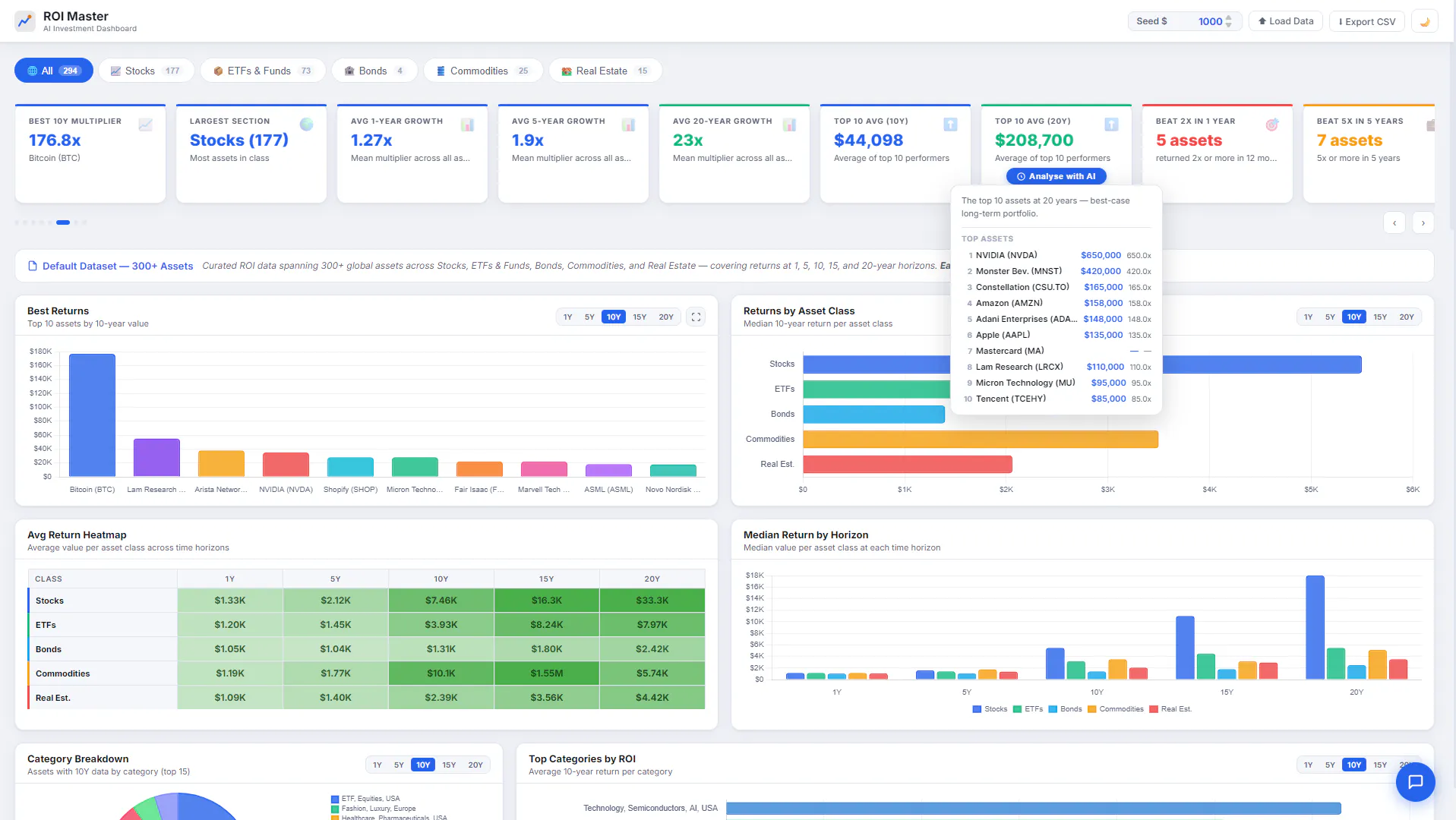
Task: Click the purple Lam Research bar
Action: [x=156, y=458]
